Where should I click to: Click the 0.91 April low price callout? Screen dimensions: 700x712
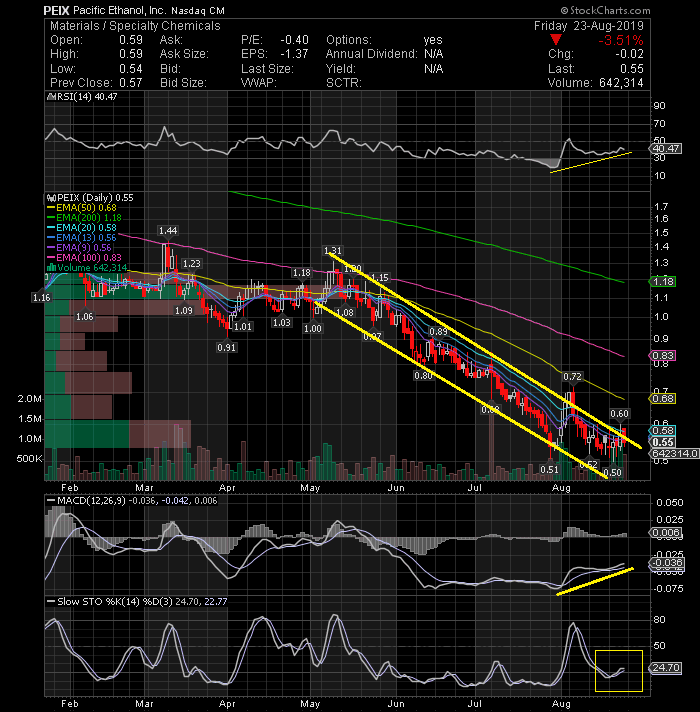coord(226,348)
